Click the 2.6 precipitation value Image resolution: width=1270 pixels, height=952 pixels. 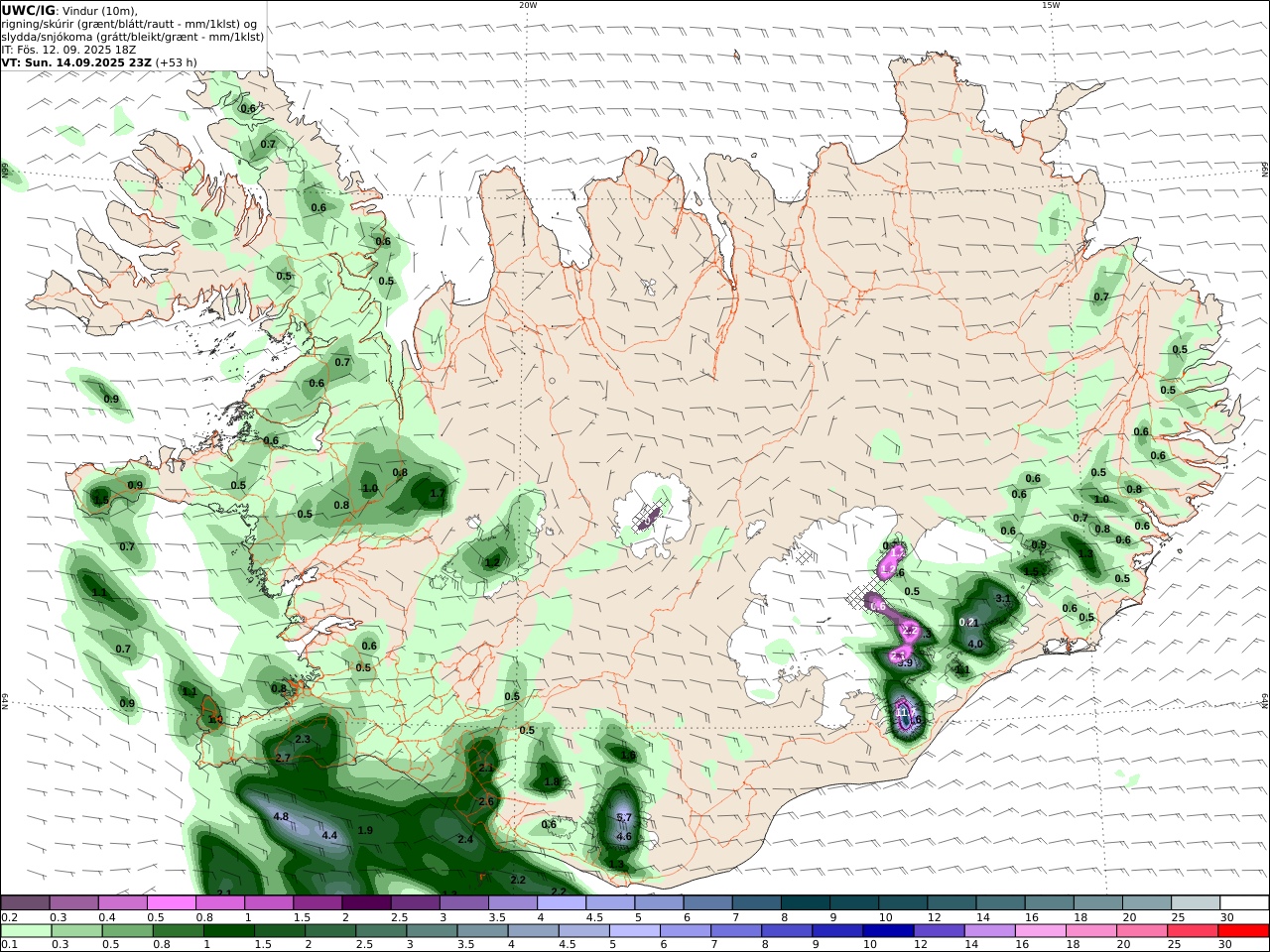[486, 801]
